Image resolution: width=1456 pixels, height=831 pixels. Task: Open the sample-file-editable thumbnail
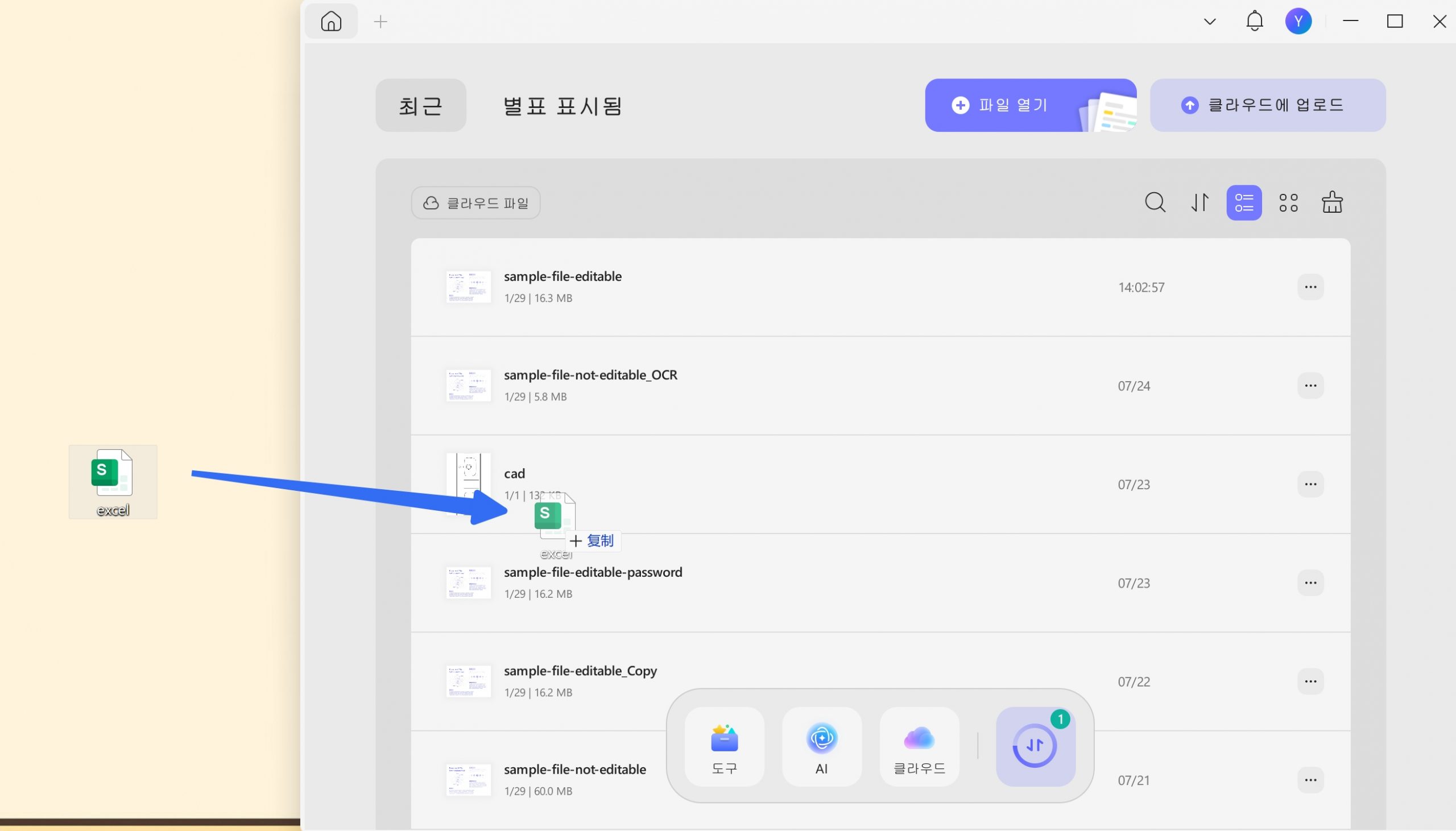468,287
